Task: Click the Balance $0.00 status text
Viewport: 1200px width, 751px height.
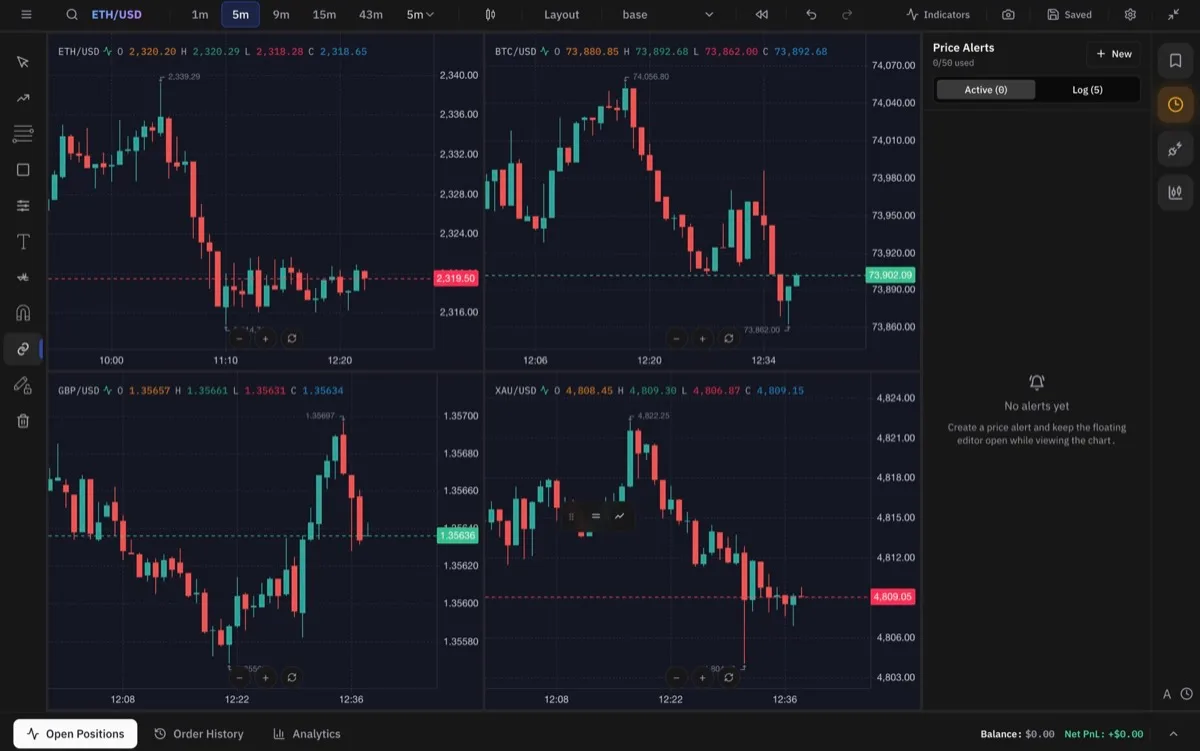Action: (x=1017, y=734)
